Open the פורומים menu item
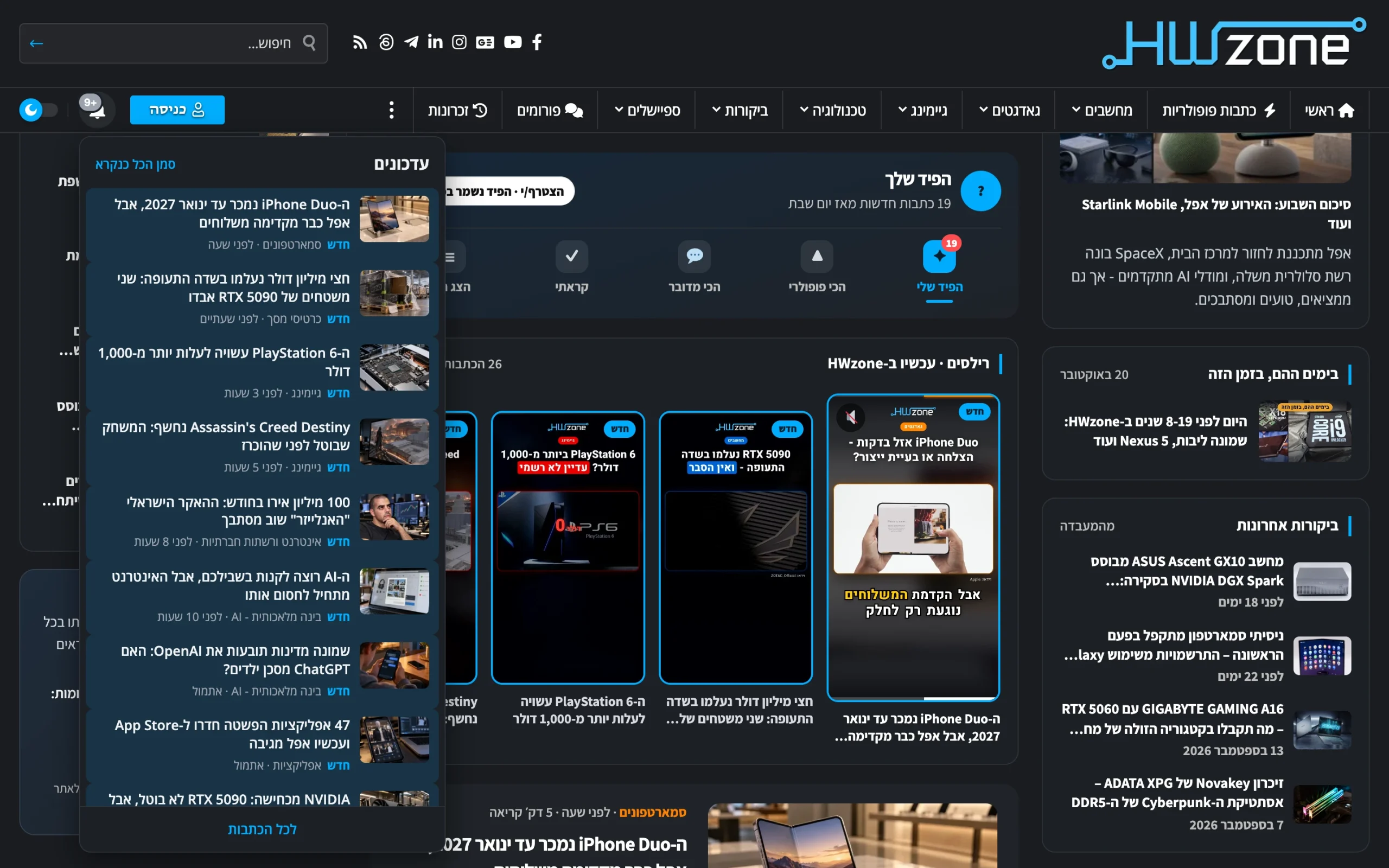The width and height of the screenshot is (1389, 868). [x=550, y=110]
